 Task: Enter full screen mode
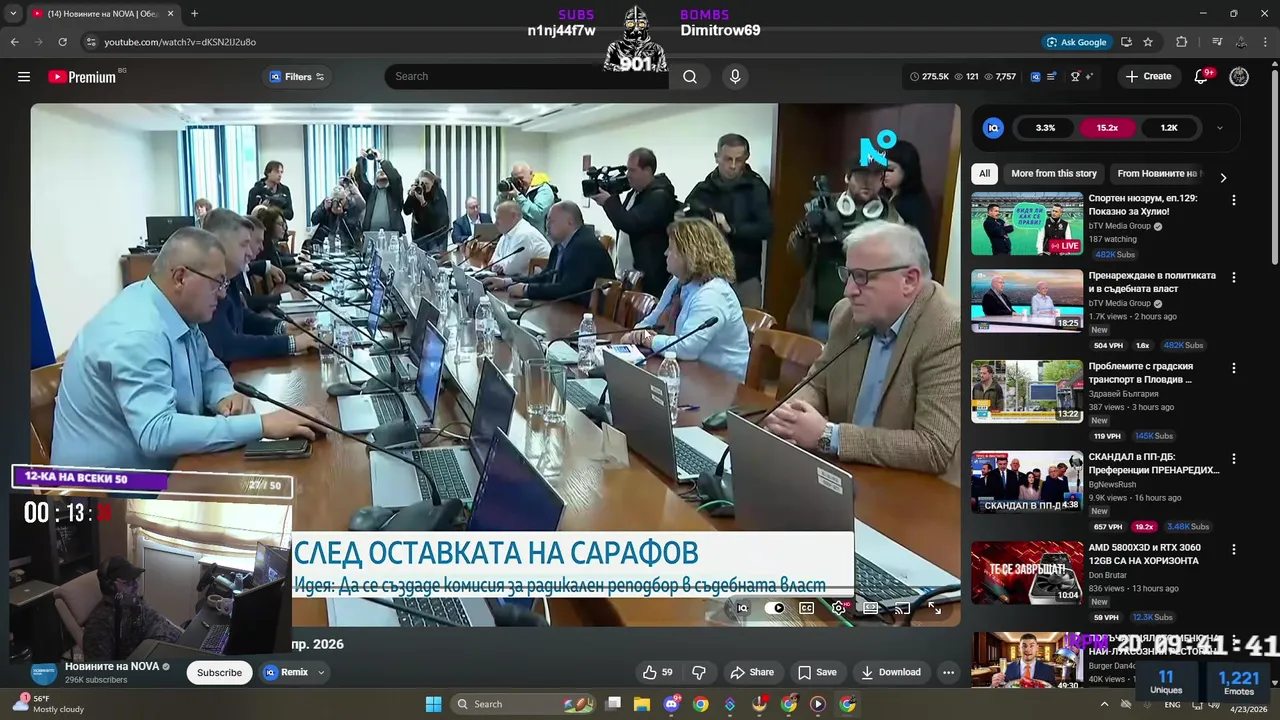point(934,608)
